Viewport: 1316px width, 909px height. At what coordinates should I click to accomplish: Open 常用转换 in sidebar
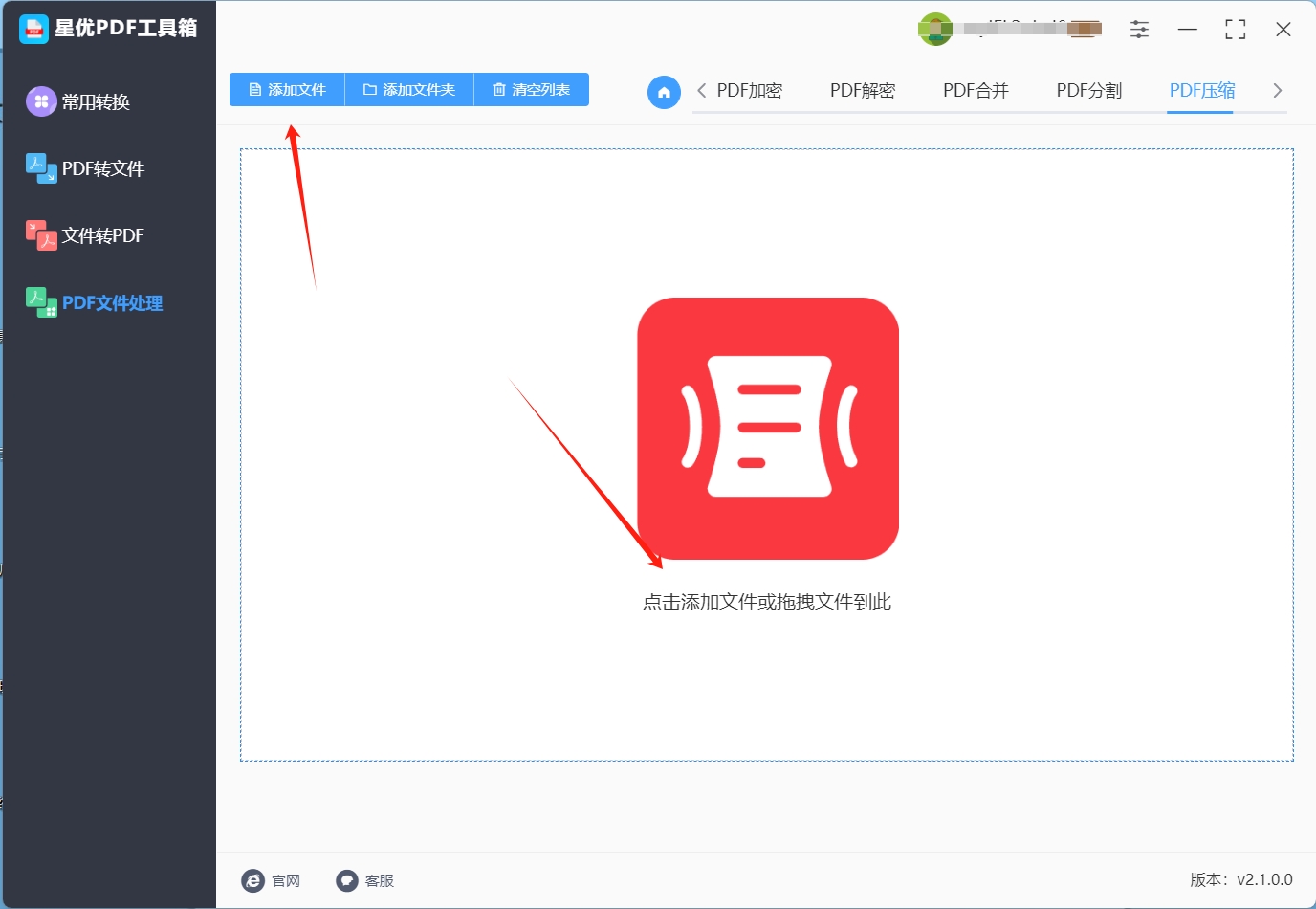(x=78, y=101)
